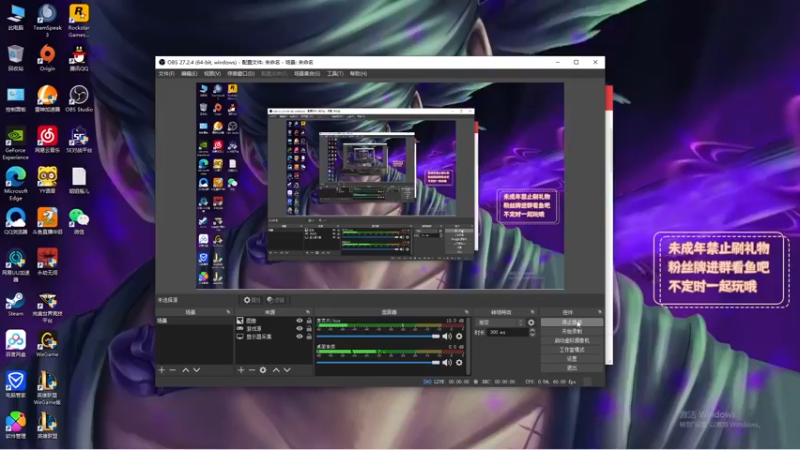Open the Origin desktop icon
This screenshot has height=450, width=800.
[x=47, y=58]
